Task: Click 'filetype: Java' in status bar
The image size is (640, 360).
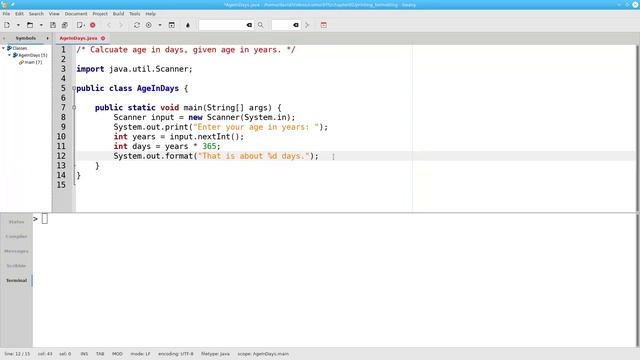Action: 216,354
